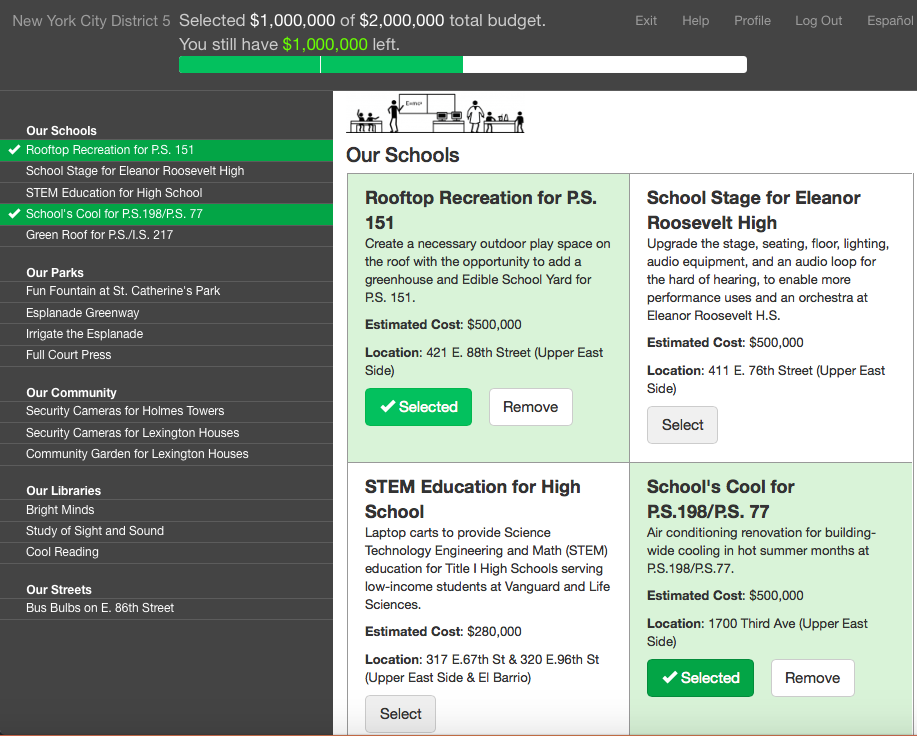Screen dimensions: 917x736
Task: Remove Rooftop Recreation for P.S. 151
Action: pyautogui.click(x=530, y=407)
